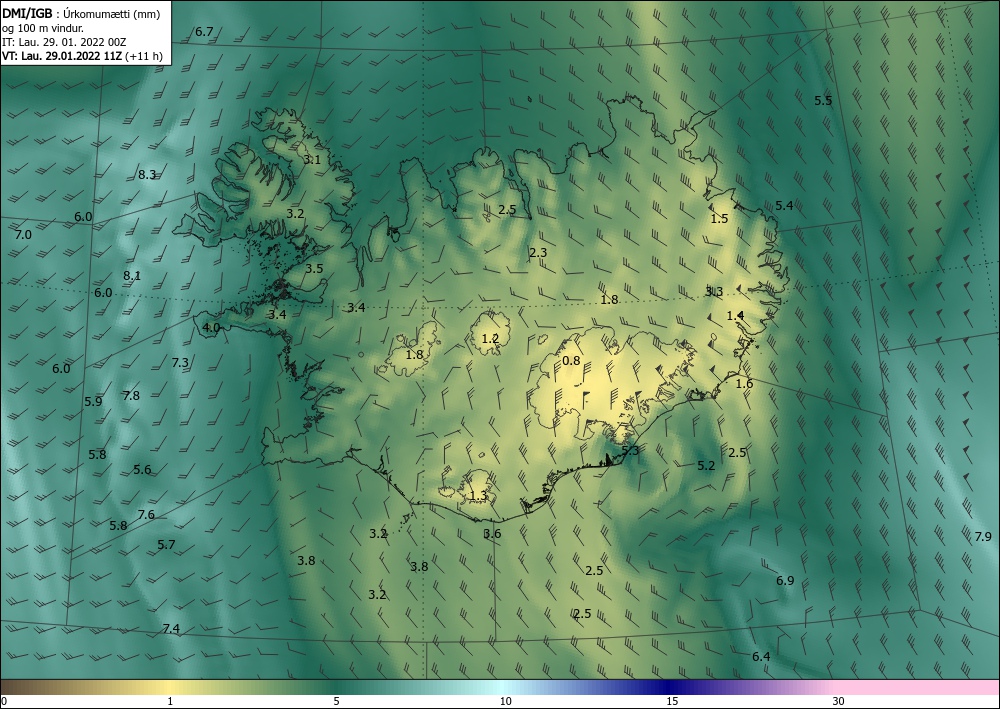The width and height of the screenshot is (1000, 709).
Task: Select the legend tick label 30
Action: [x=839, y=702]
